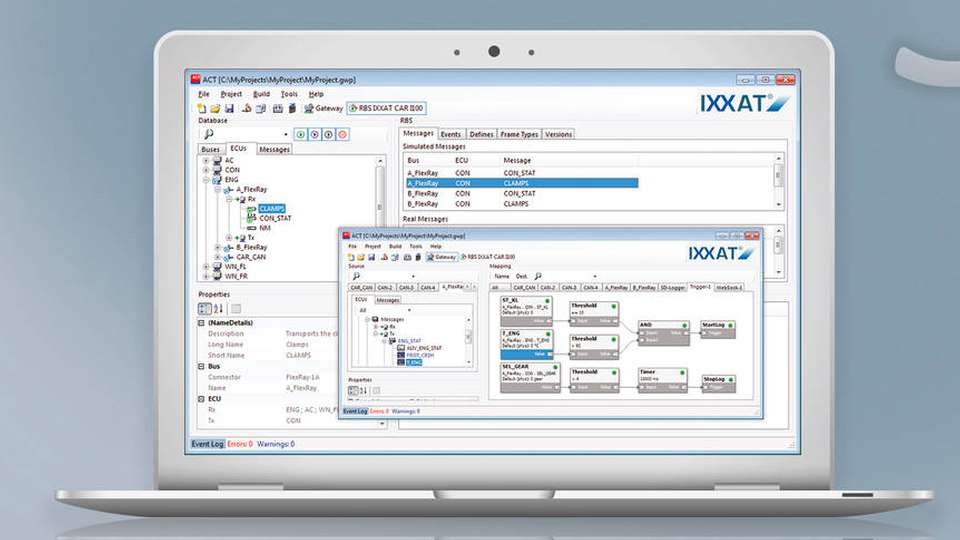Click the property pages icon in back window Properties
The height and width of the screenshot is (540, 960).
[236, 309]
